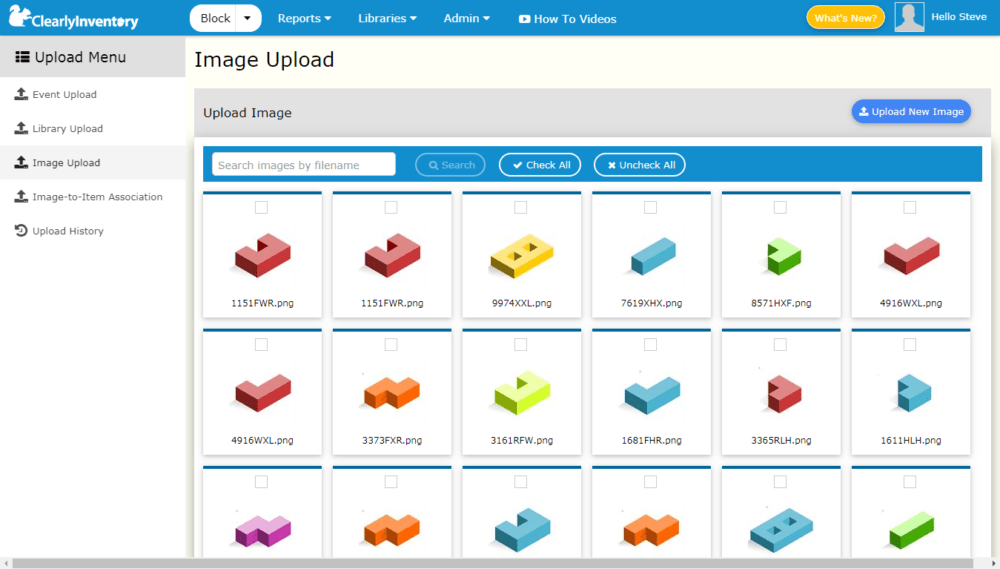The width and height of the screenshot is (1000, 569).
Task: Click the Library Upload icon in sidebar
Action: 21,128
